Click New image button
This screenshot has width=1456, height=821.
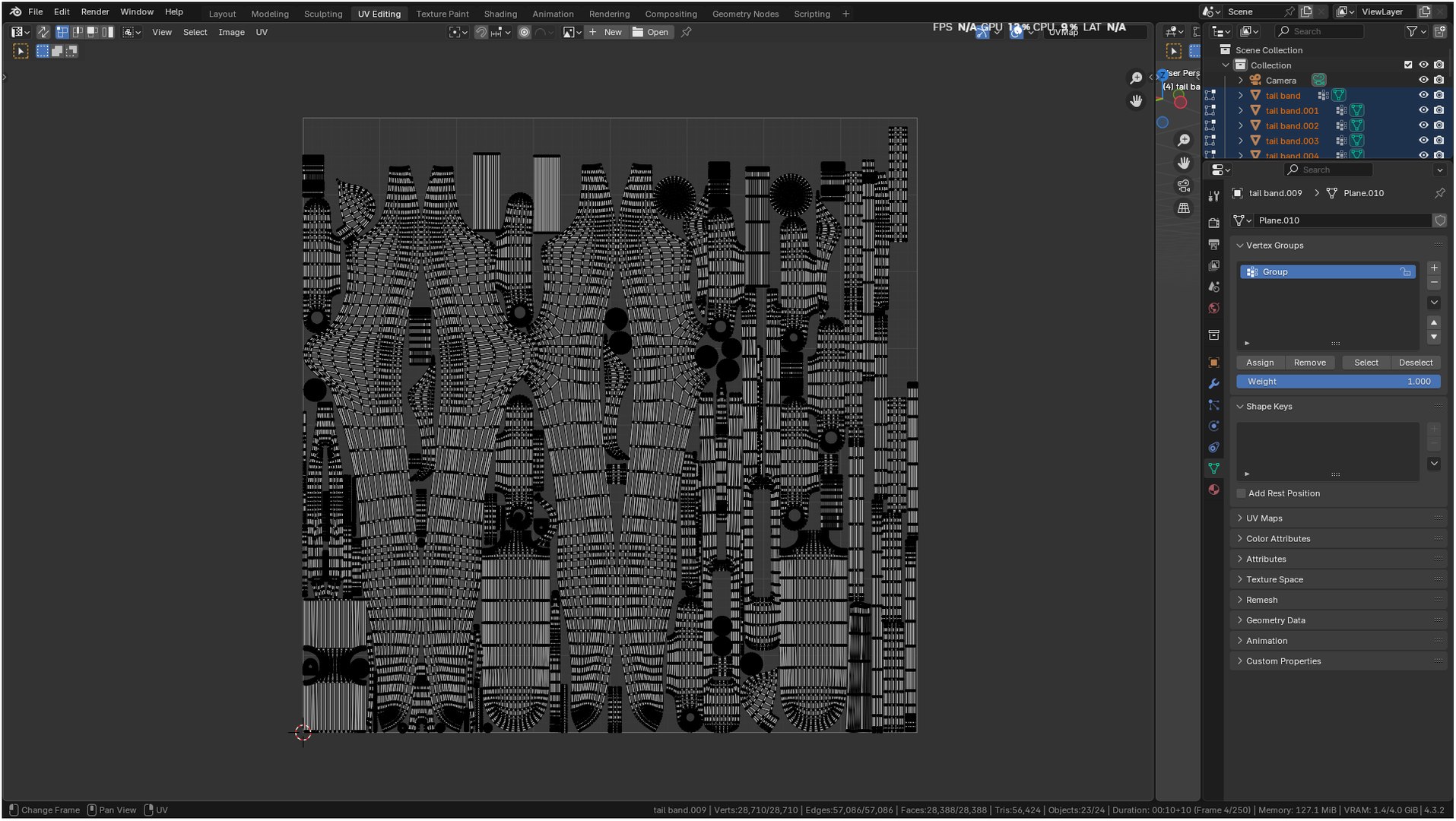606,32
